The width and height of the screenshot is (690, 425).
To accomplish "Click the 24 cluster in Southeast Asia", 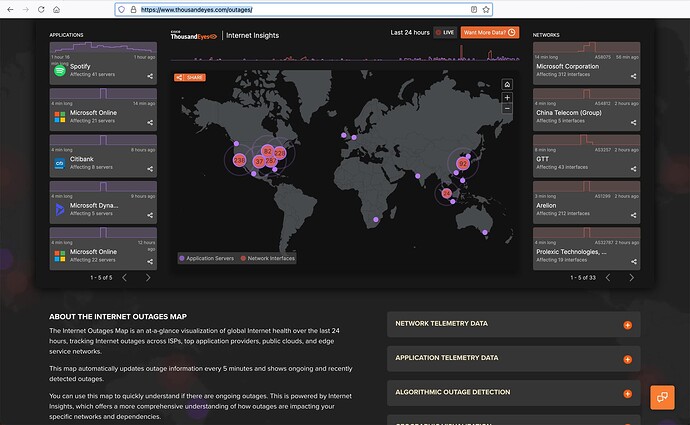I will (x=447, y=193).
